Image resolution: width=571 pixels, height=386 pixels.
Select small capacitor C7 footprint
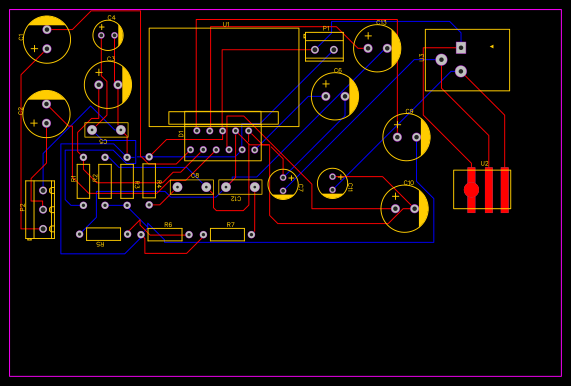(283, 184)
